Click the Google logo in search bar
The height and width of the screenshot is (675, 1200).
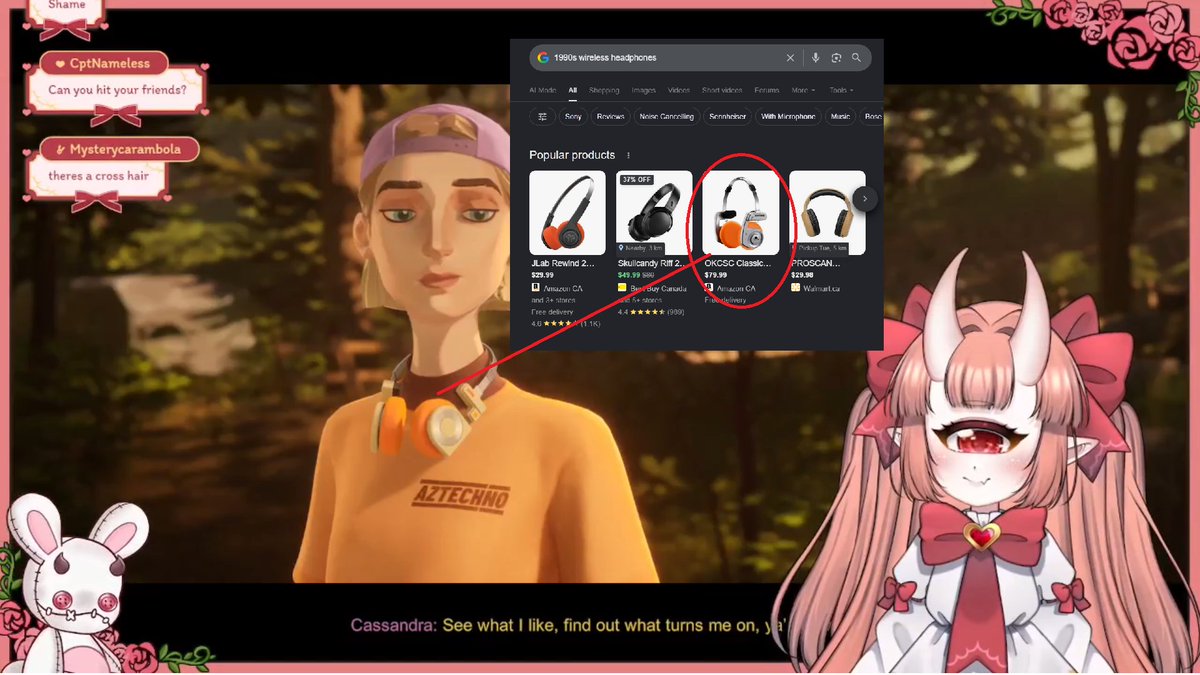(543, 58)
